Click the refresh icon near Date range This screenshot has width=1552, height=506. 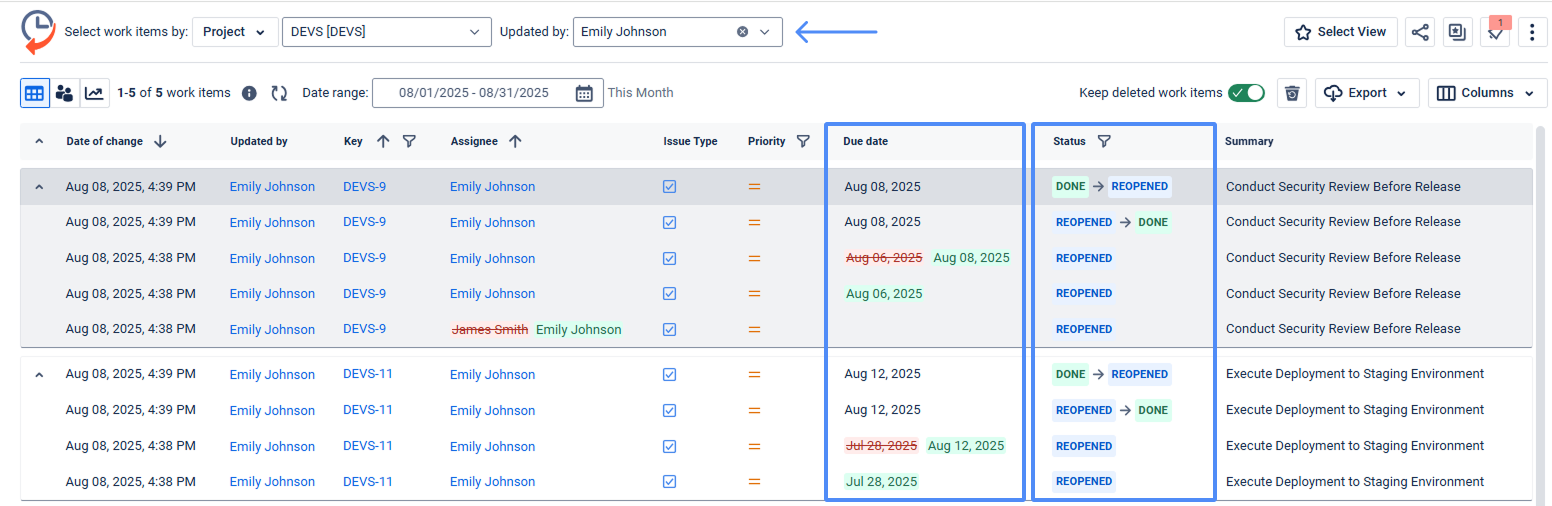(x=280, y=93)
